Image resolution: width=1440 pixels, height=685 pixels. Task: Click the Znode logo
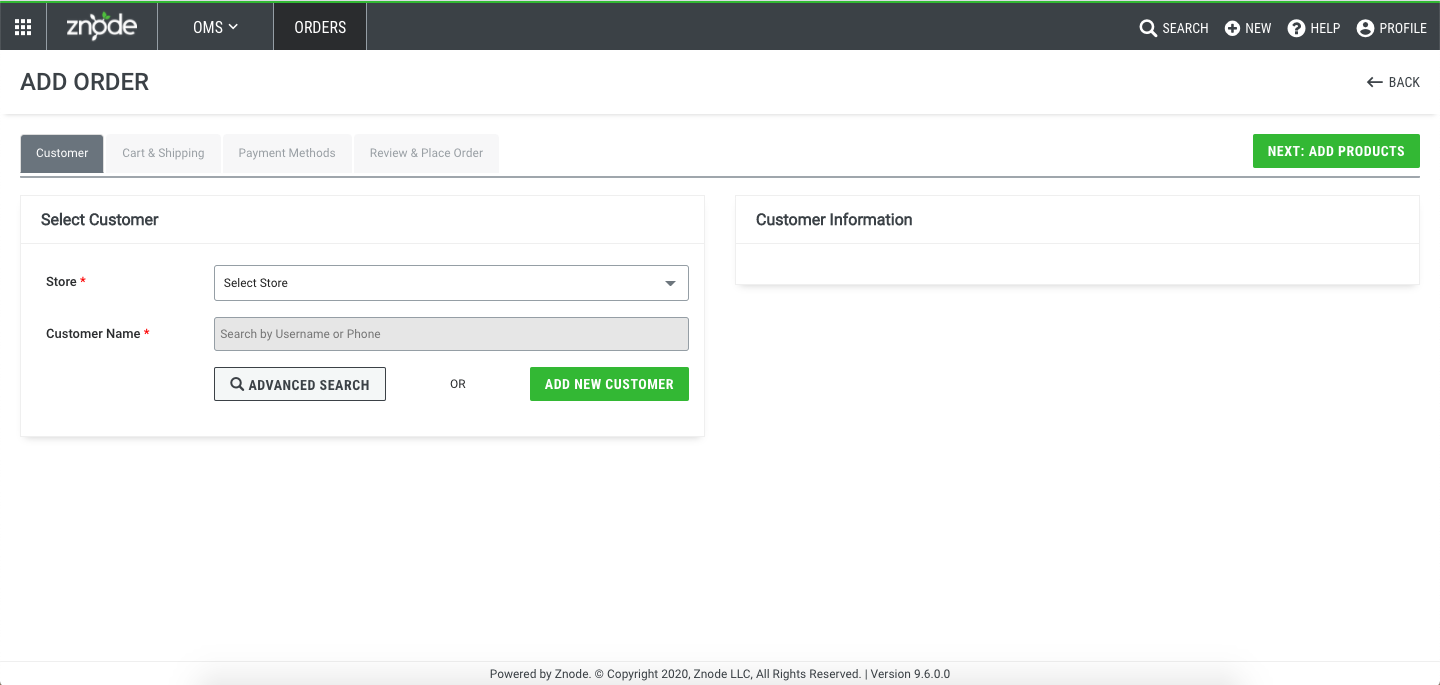[x=101, y=27]
